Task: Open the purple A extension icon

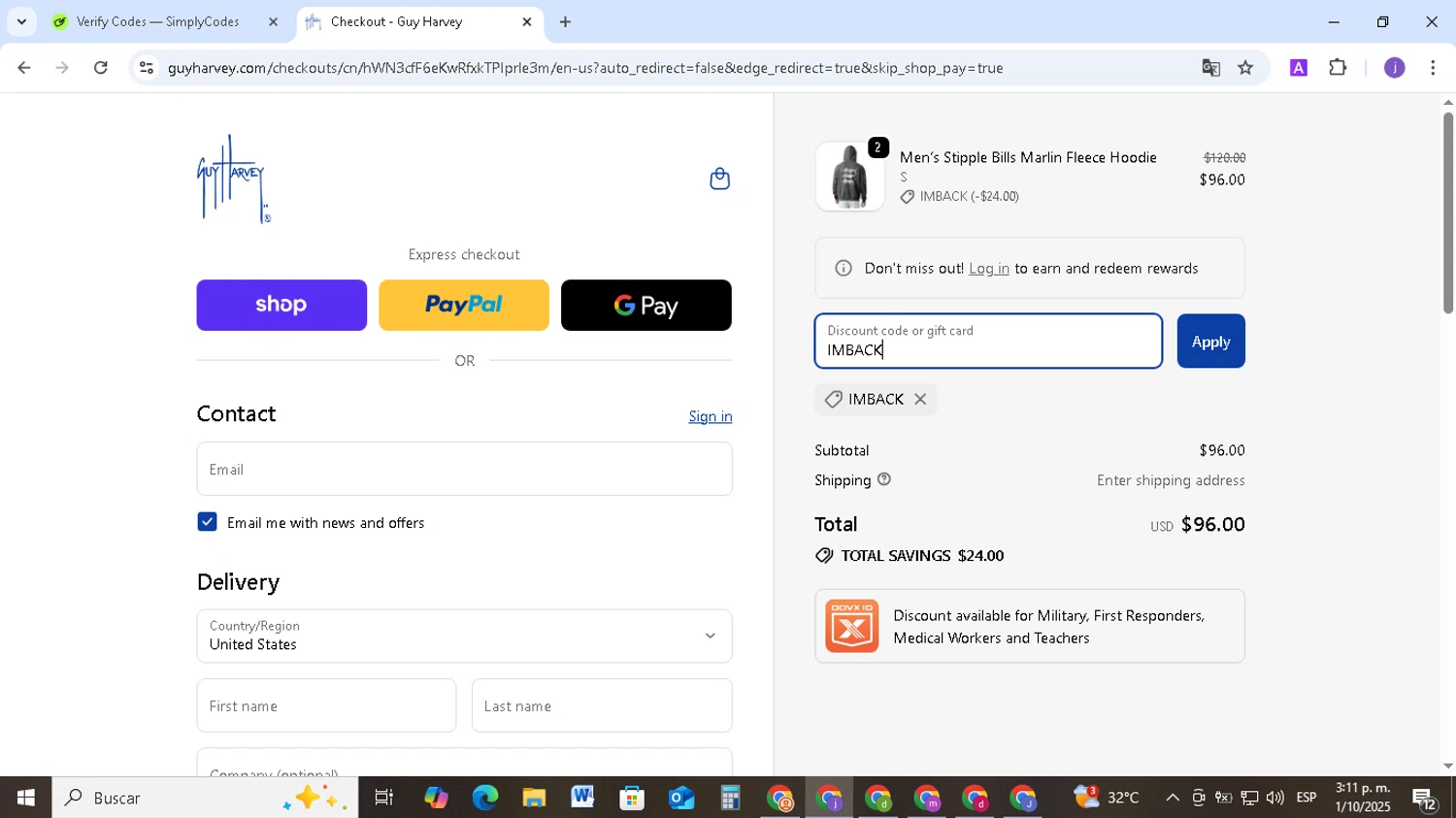Action: pos(1298,68)
